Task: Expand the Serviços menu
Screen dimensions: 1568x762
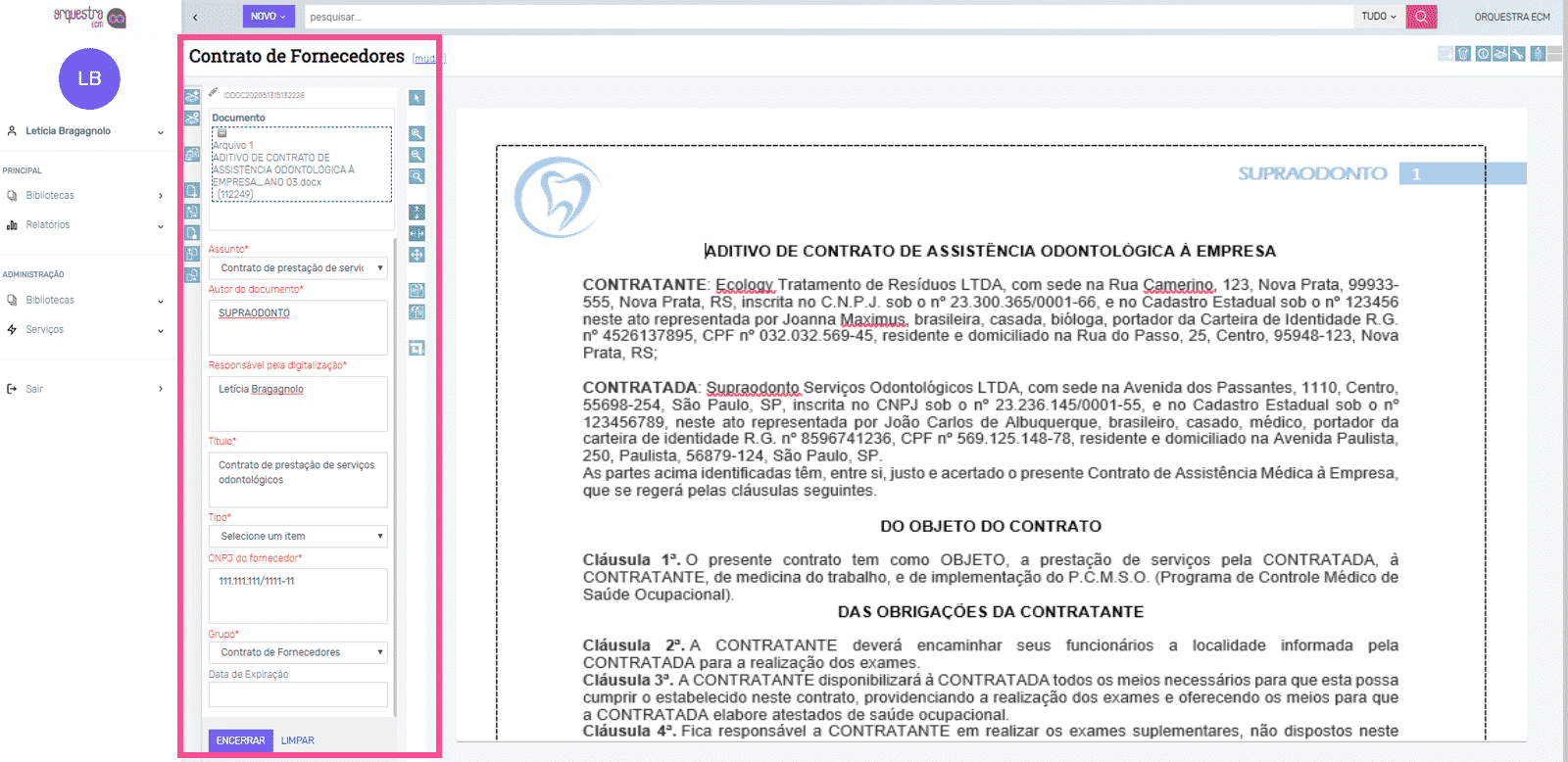Action: click(86, 330)
